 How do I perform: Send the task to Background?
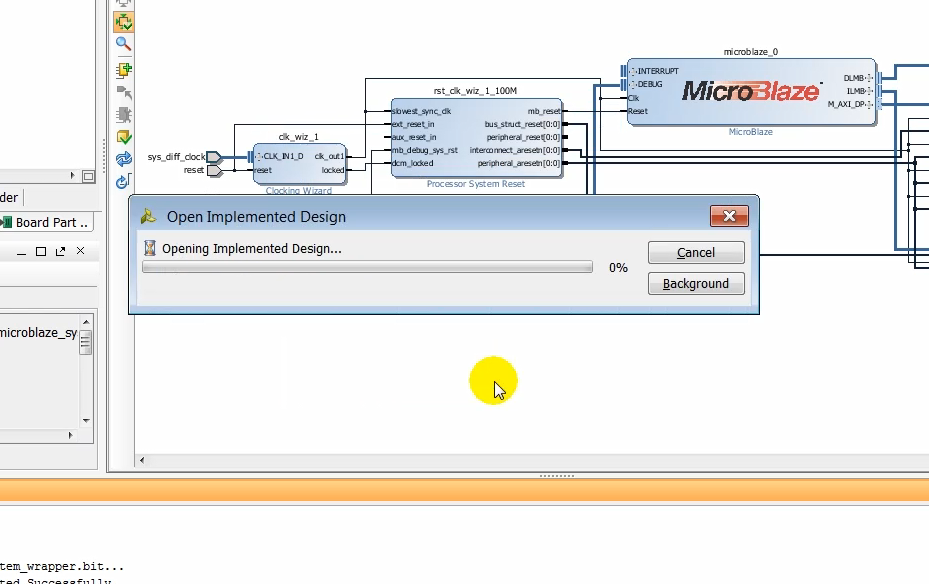pos(695,284)
